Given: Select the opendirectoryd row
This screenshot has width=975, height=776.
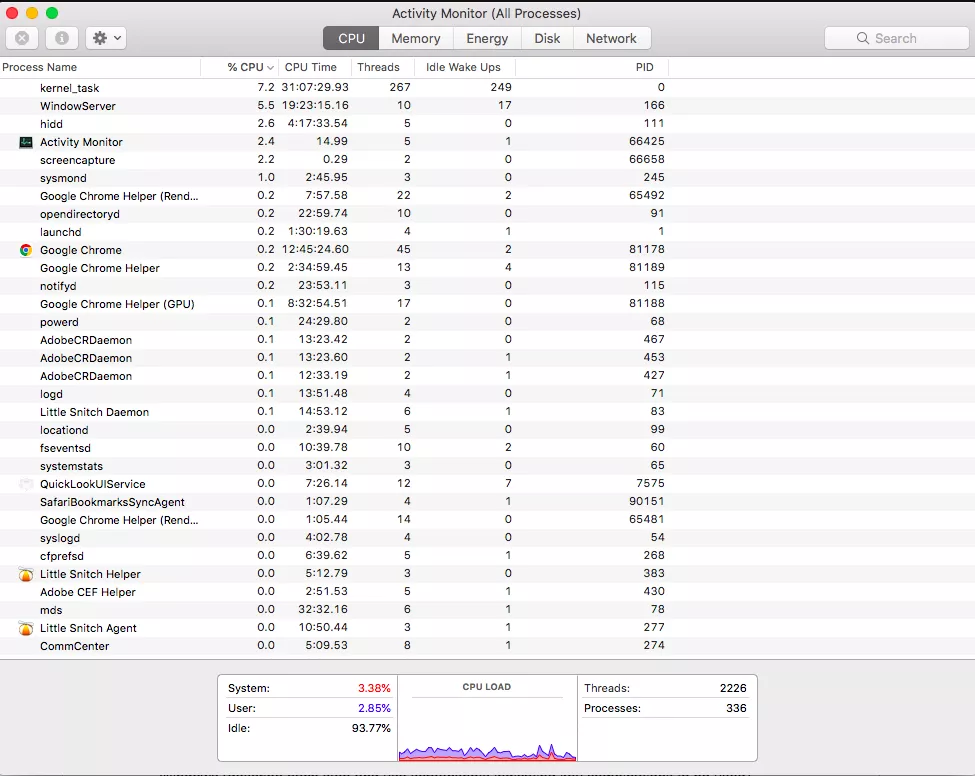Looking at the screenshot, I should 488,214.
